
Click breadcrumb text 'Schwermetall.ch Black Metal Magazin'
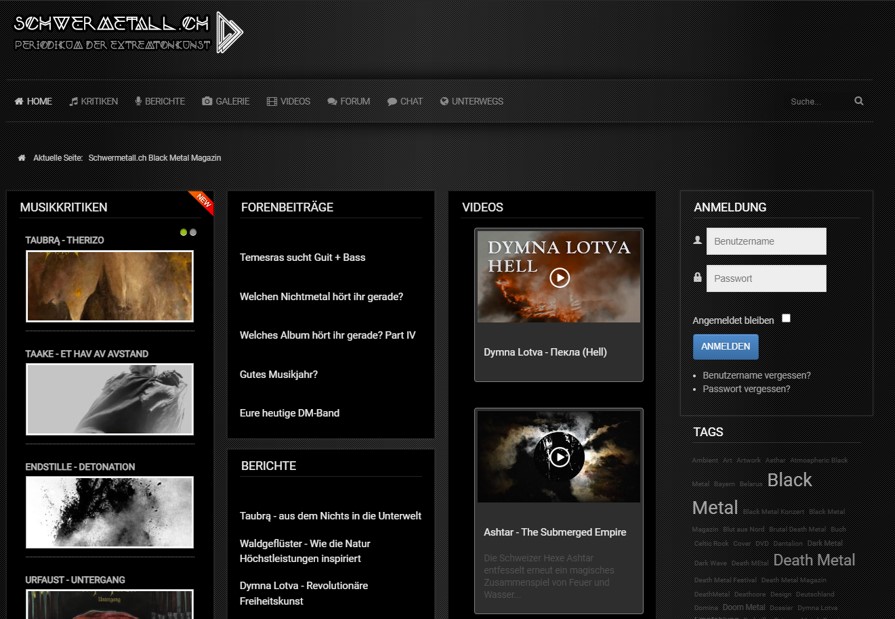(155, 158)
